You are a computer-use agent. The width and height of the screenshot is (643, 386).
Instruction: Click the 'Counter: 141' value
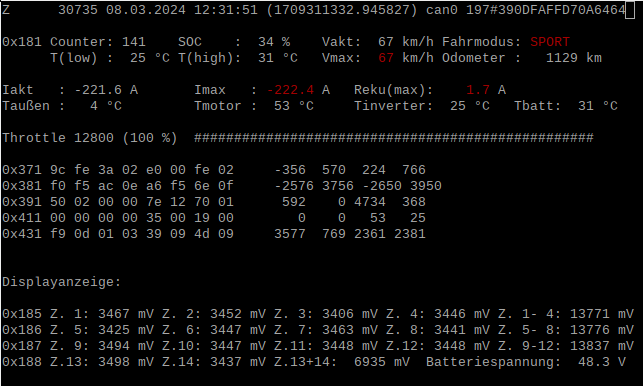point(98,42)
